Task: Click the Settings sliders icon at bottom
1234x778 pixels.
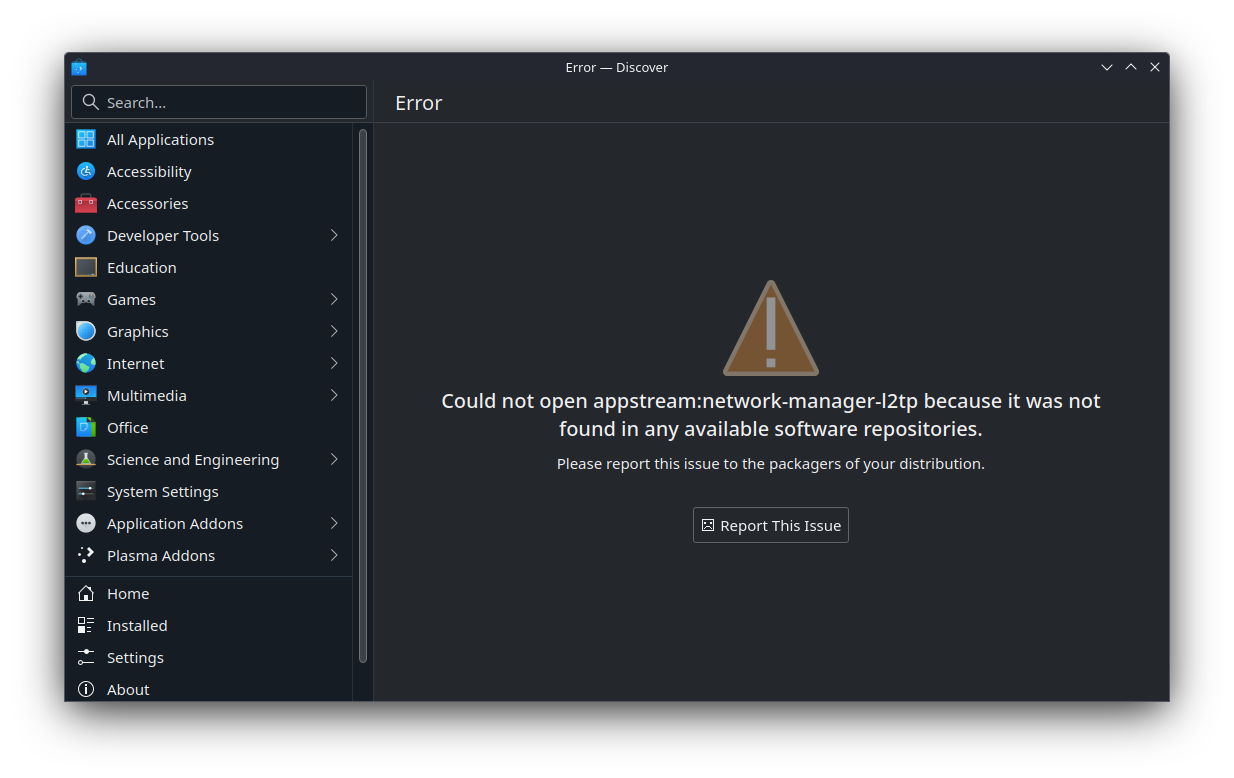Action: [86, 657]
